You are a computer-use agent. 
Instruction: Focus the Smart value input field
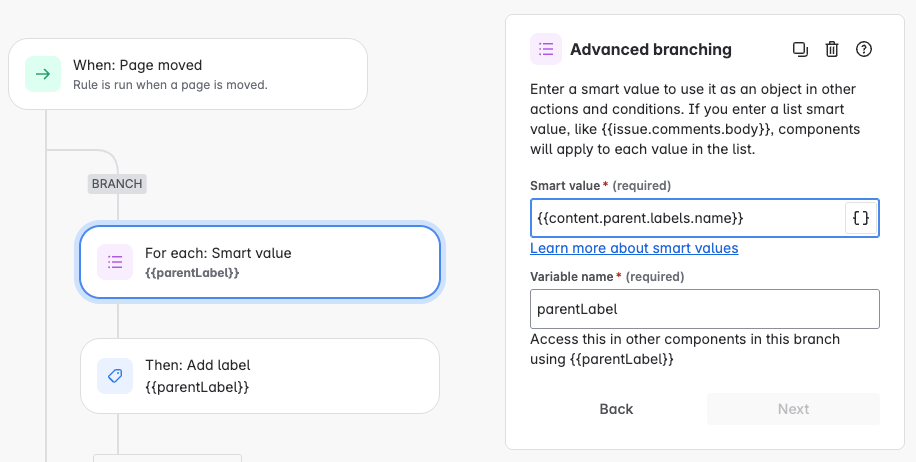(x=686, y=218)
